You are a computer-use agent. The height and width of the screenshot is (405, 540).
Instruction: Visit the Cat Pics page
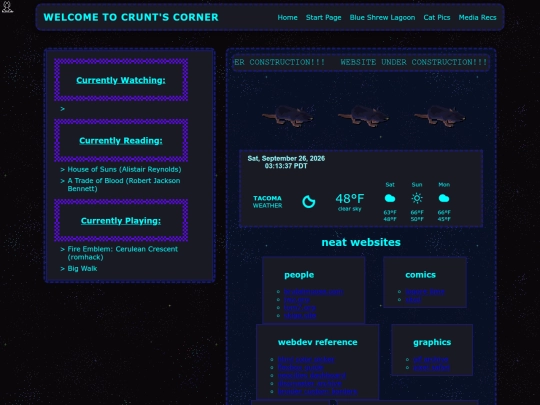[x=437, y=18]
